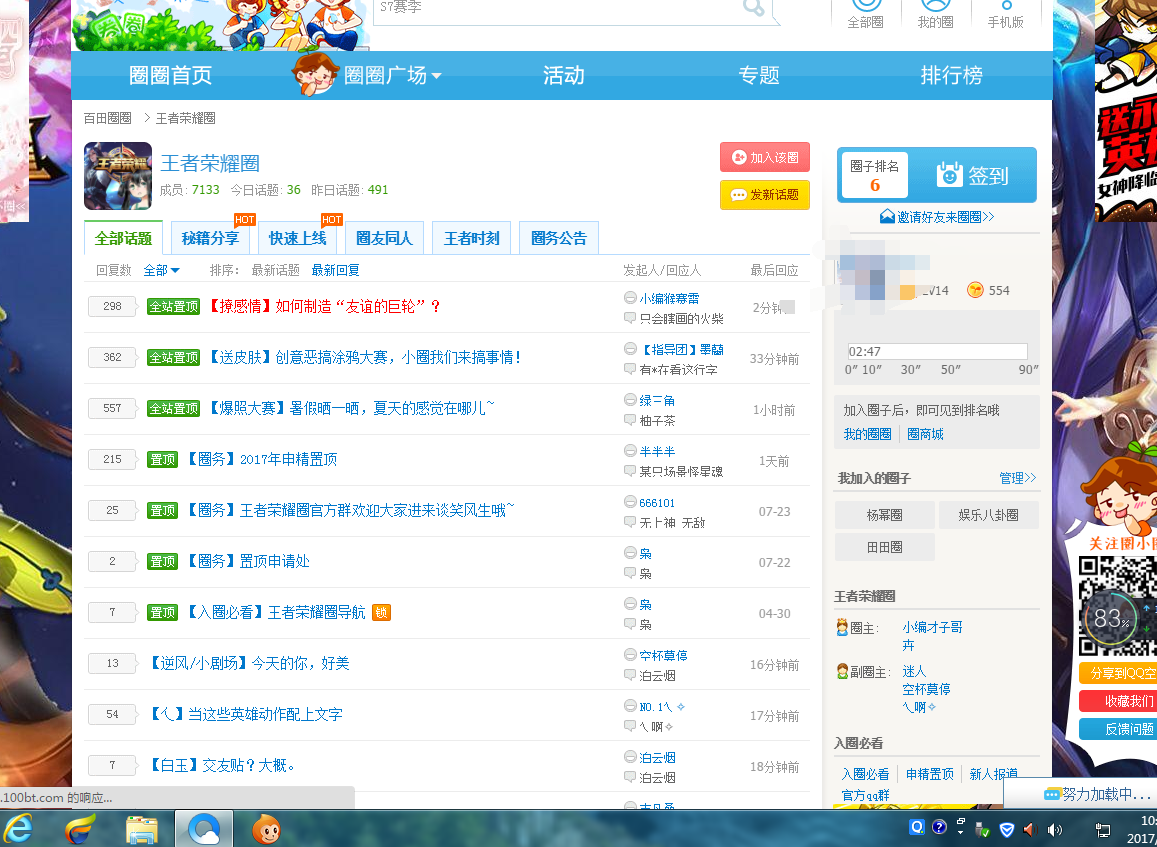This screenshot has height=847, width=1157.
Task: Click the help question mark tray icon
Action: click(x=939, y=828)
